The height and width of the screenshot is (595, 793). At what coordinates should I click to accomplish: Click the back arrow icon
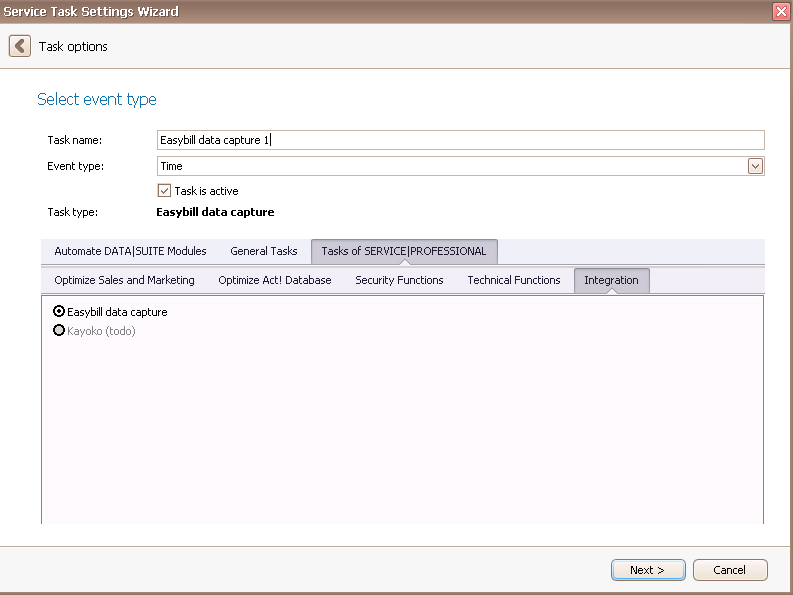coord(20,46)
